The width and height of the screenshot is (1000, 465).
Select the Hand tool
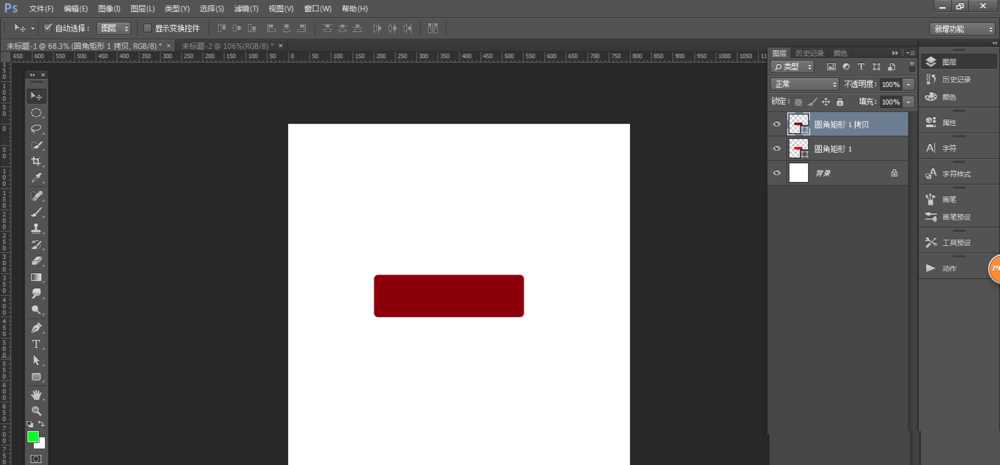[36, 394]
